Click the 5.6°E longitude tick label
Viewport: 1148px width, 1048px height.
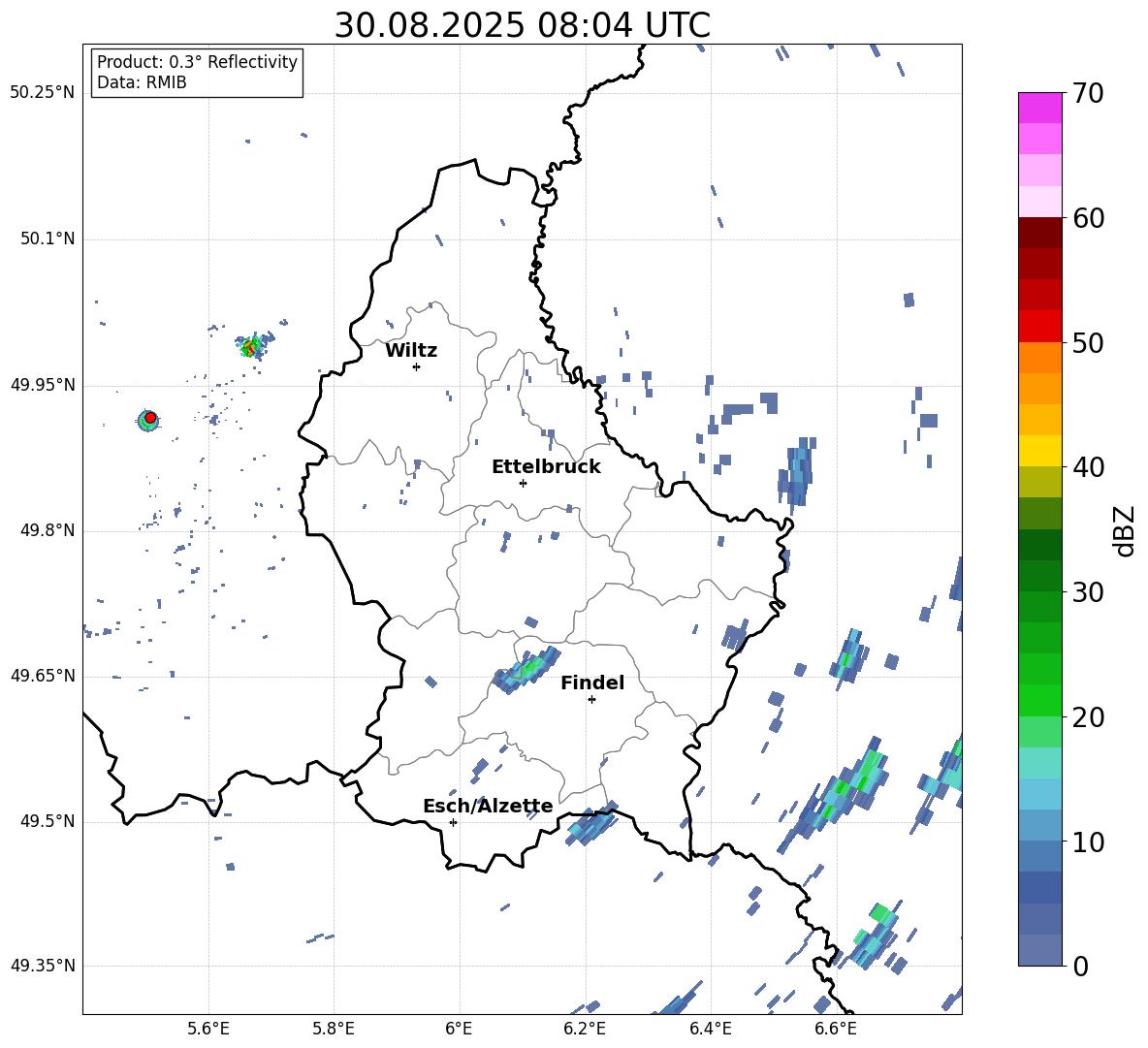coord(208,1029)
